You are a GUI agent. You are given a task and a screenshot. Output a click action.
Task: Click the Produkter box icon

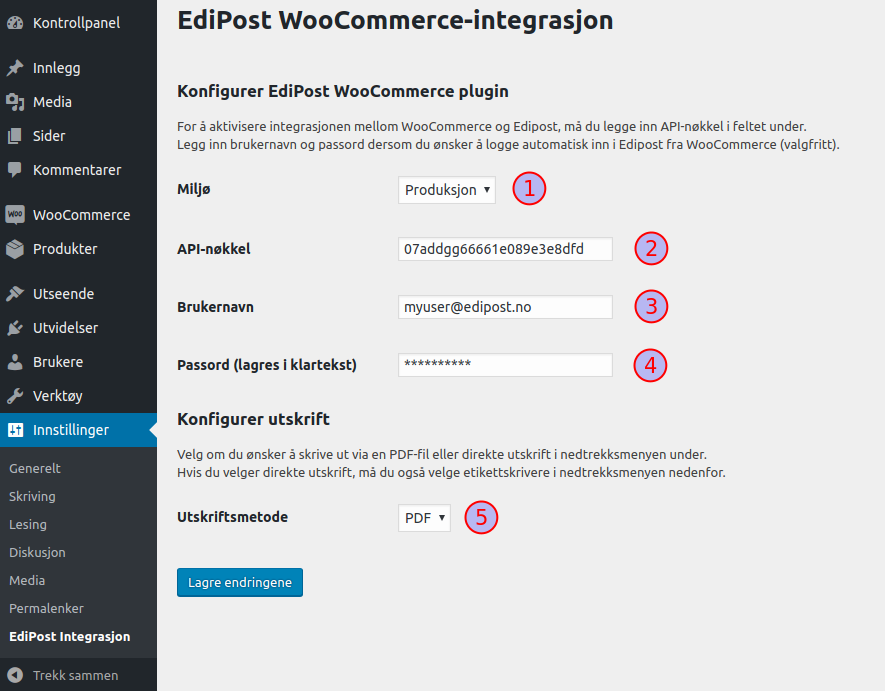(15, 249)
